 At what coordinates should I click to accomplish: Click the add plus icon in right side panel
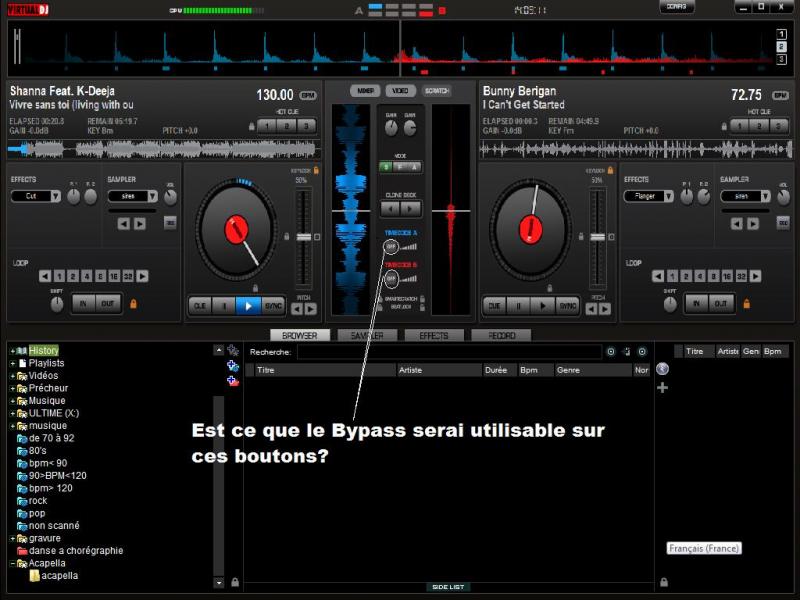[x=662, y=387]
